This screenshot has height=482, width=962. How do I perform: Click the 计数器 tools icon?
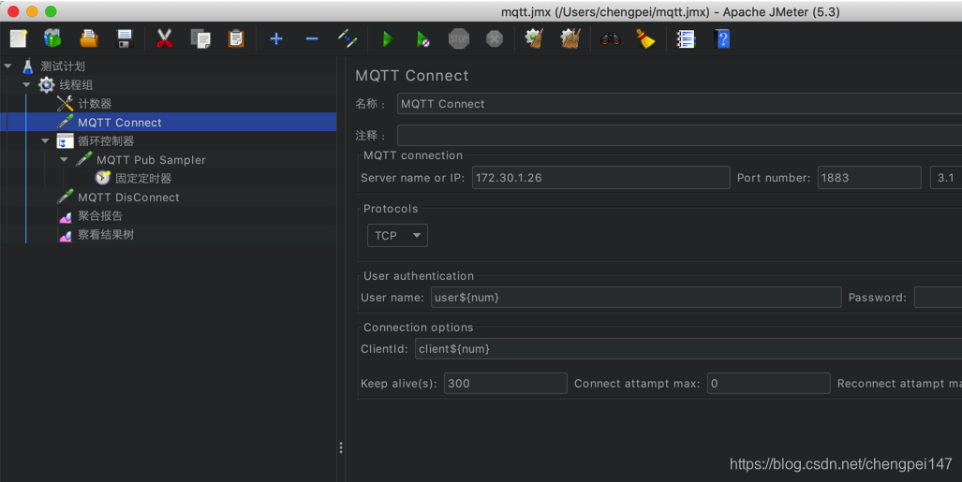(x=65, y=103)
